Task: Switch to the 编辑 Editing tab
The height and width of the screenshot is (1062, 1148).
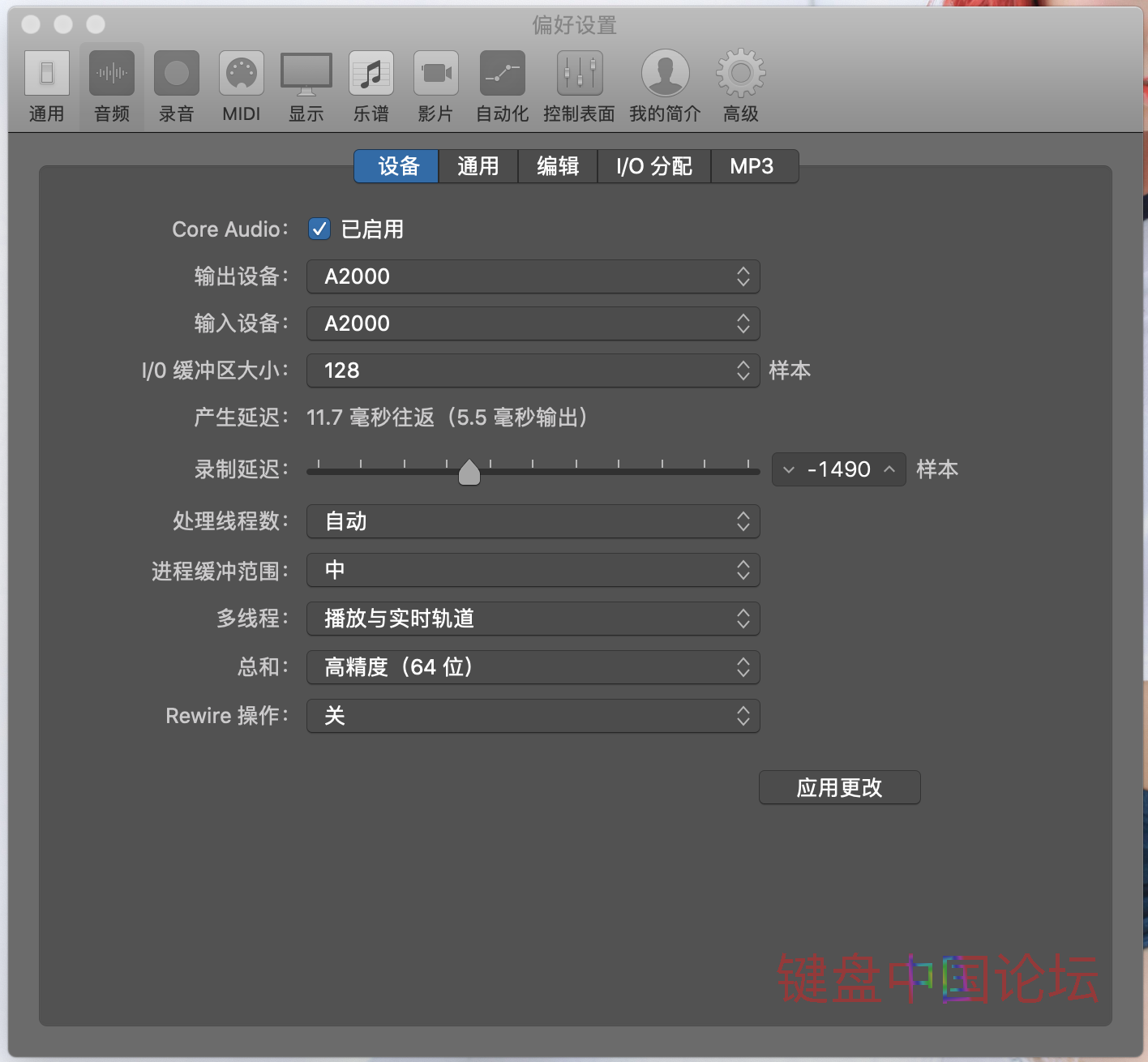Action: click(x=558, y=166)
